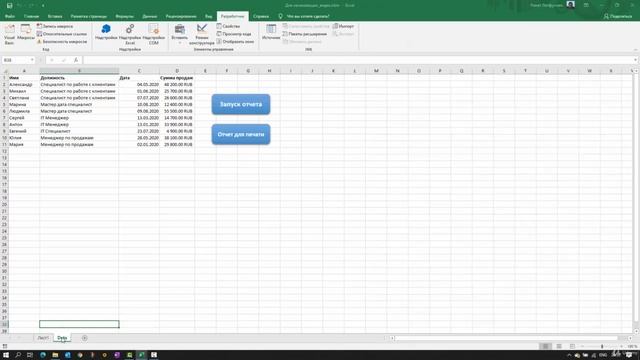The height and width of the screenshot is (360, 640).
Task: Collapse the ribbon with the chevron
Action: point(636,50)
